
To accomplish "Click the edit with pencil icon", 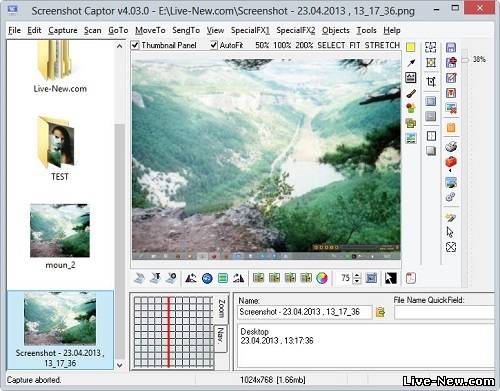I will 451,78.
